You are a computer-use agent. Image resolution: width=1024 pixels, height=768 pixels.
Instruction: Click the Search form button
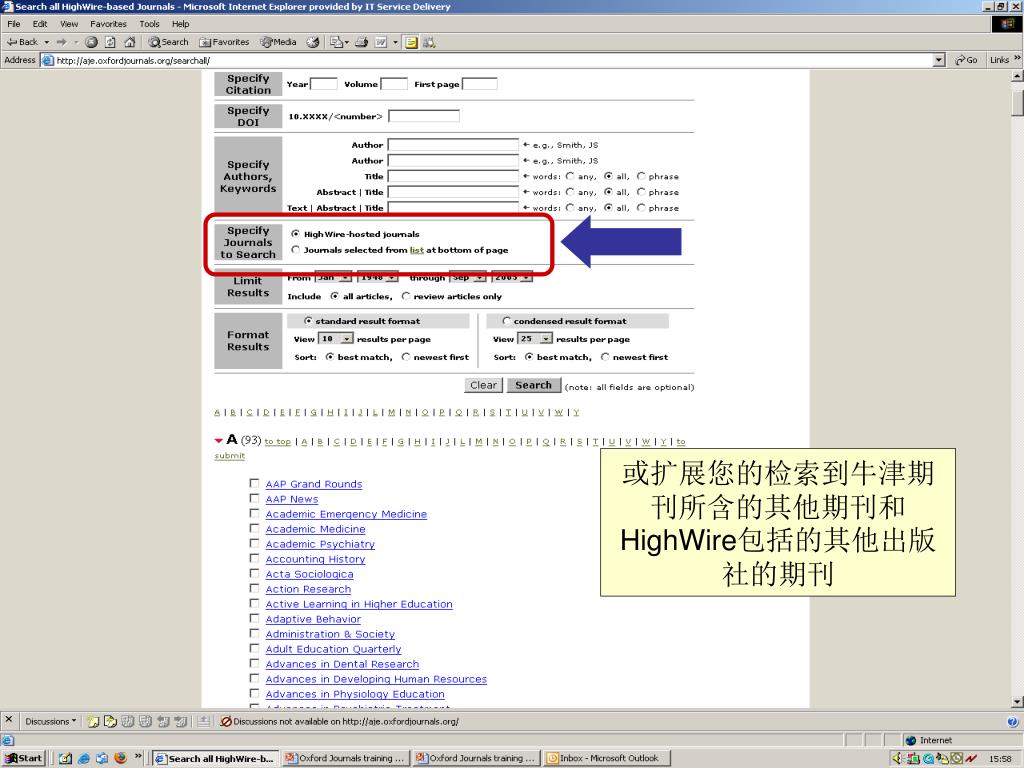click(534, 385)
